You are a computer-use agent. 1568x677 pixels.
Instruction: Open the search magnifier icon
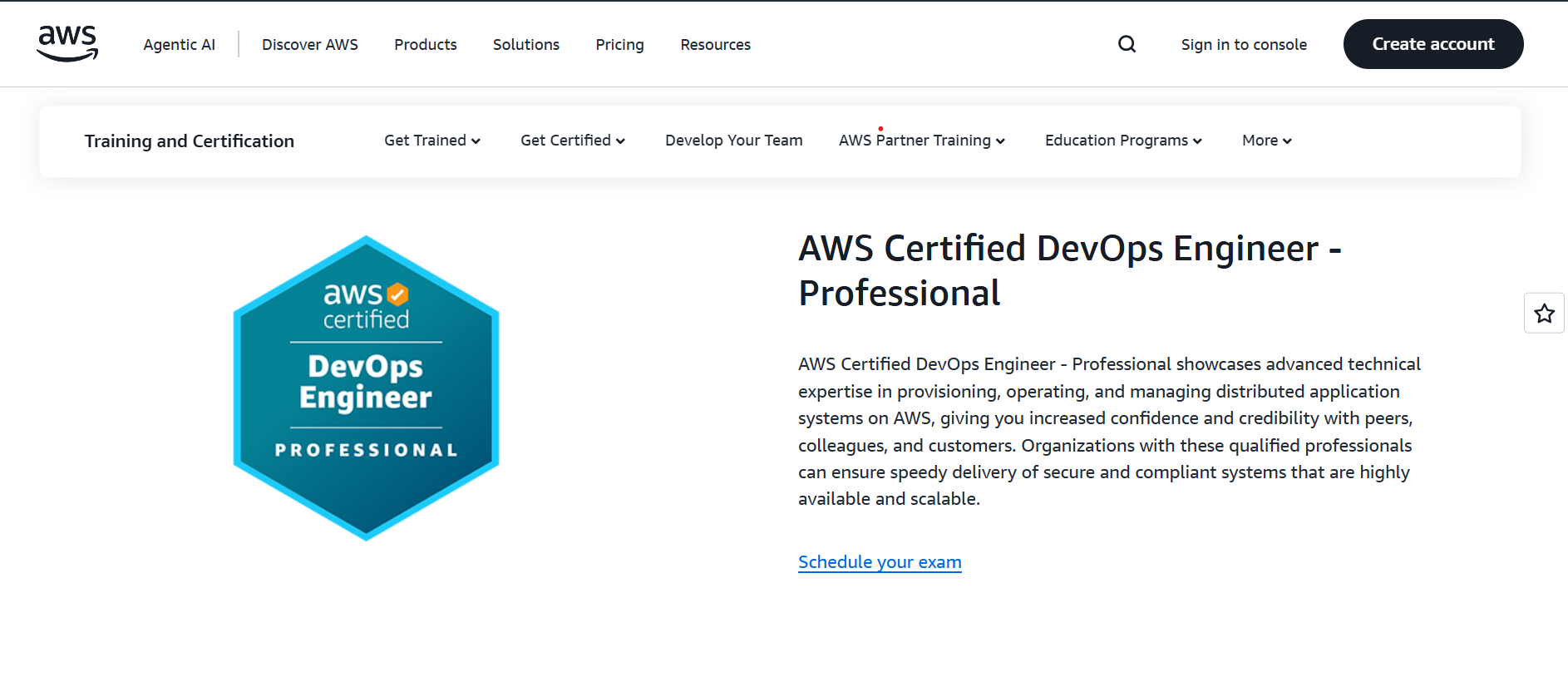(x=1127, y=44)
